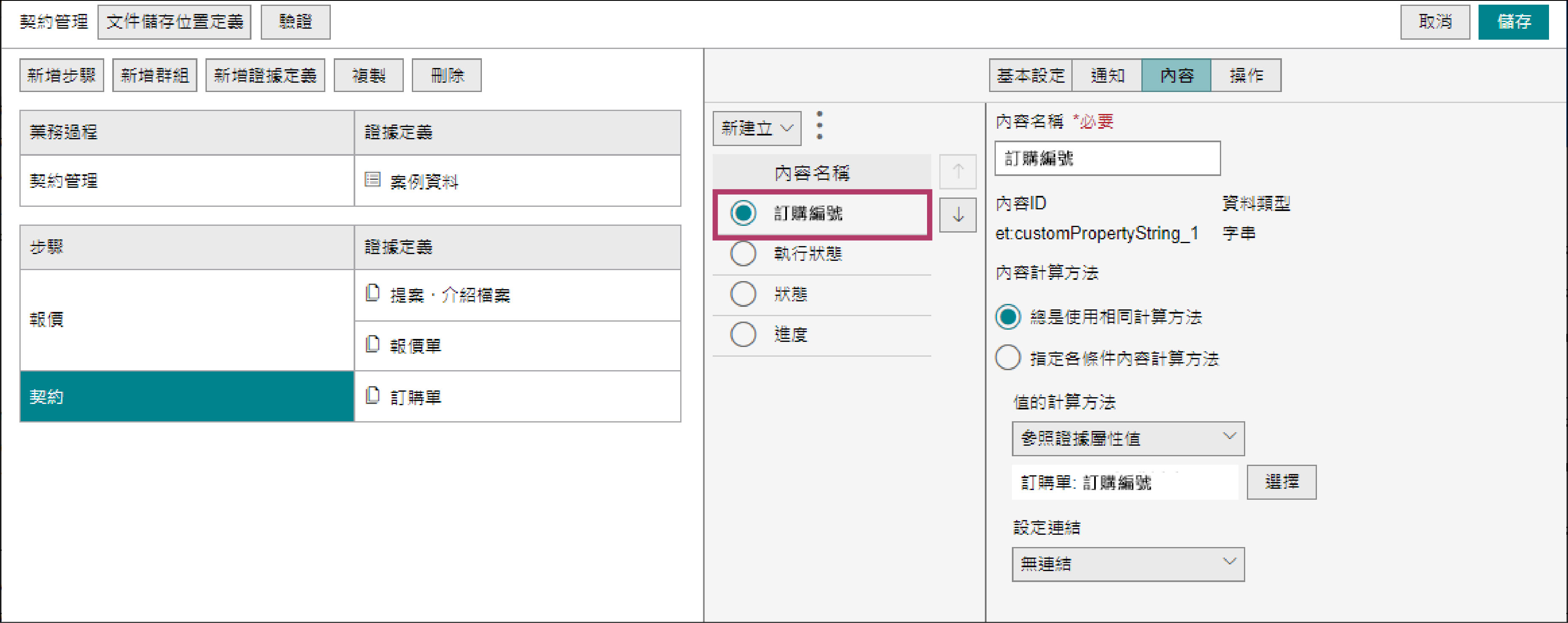Screen dimensions: 1568x623
Task: Click the 案例資料 list icon
Action: click(x=373, y=180)
